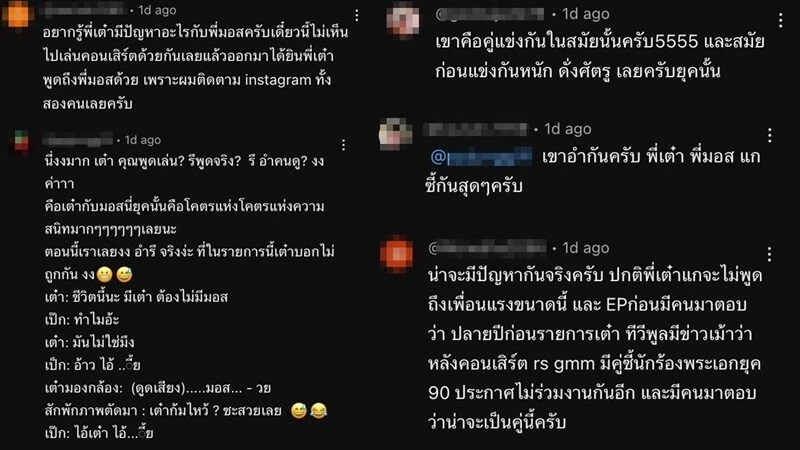Viewport: 800px width, 450px height.
Task: Open three-dot menu on comment เขาคือคู่แข่งกัน
Action: pyautogui.click(x=781, y=20)
